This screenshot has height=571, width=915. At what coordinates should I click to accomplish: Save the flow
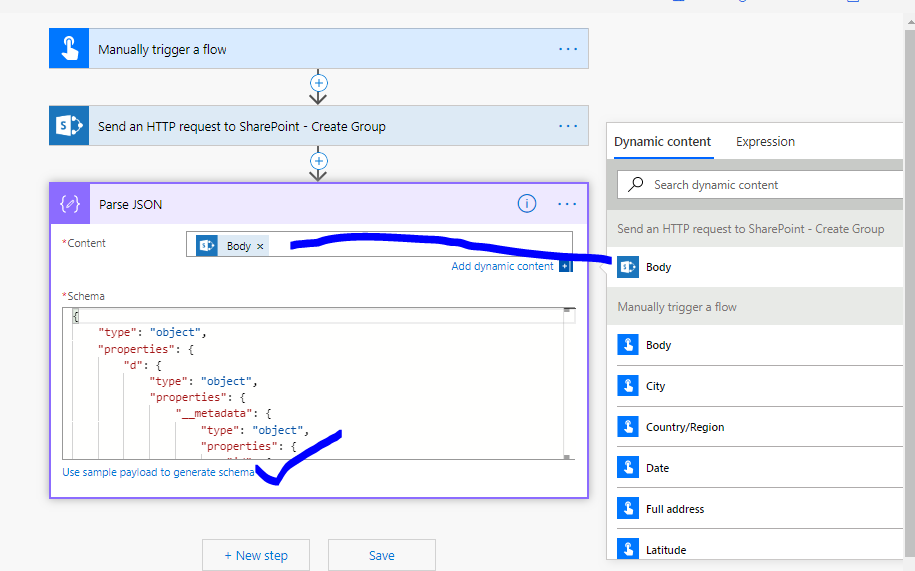pos(382,555)
